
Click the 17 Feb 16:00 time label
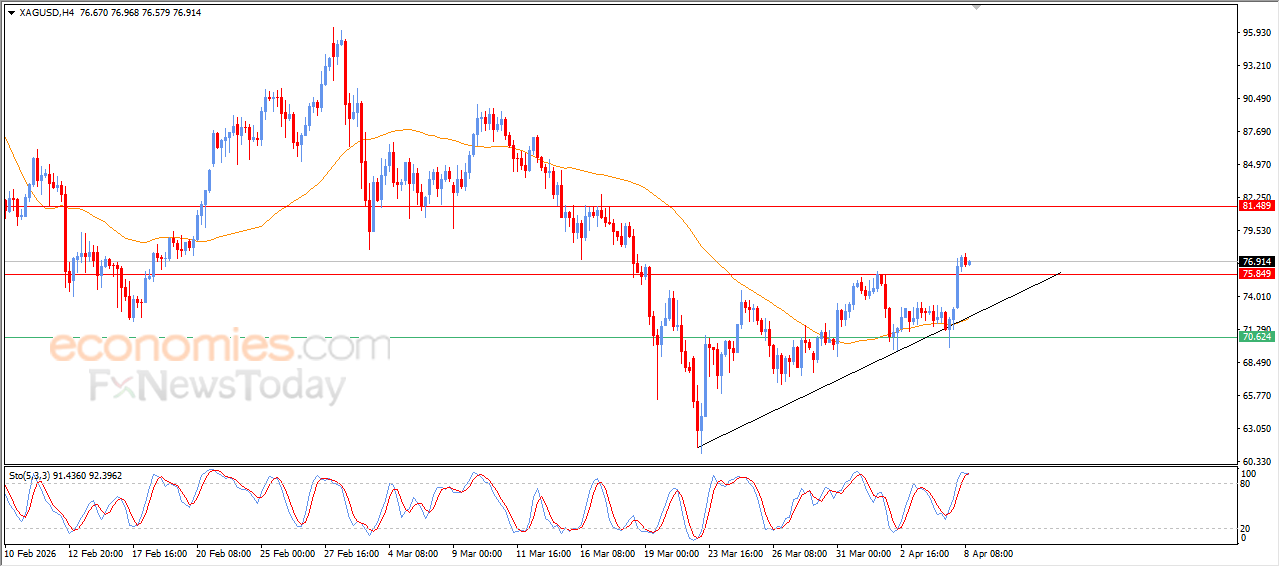(x=160, y=552)
